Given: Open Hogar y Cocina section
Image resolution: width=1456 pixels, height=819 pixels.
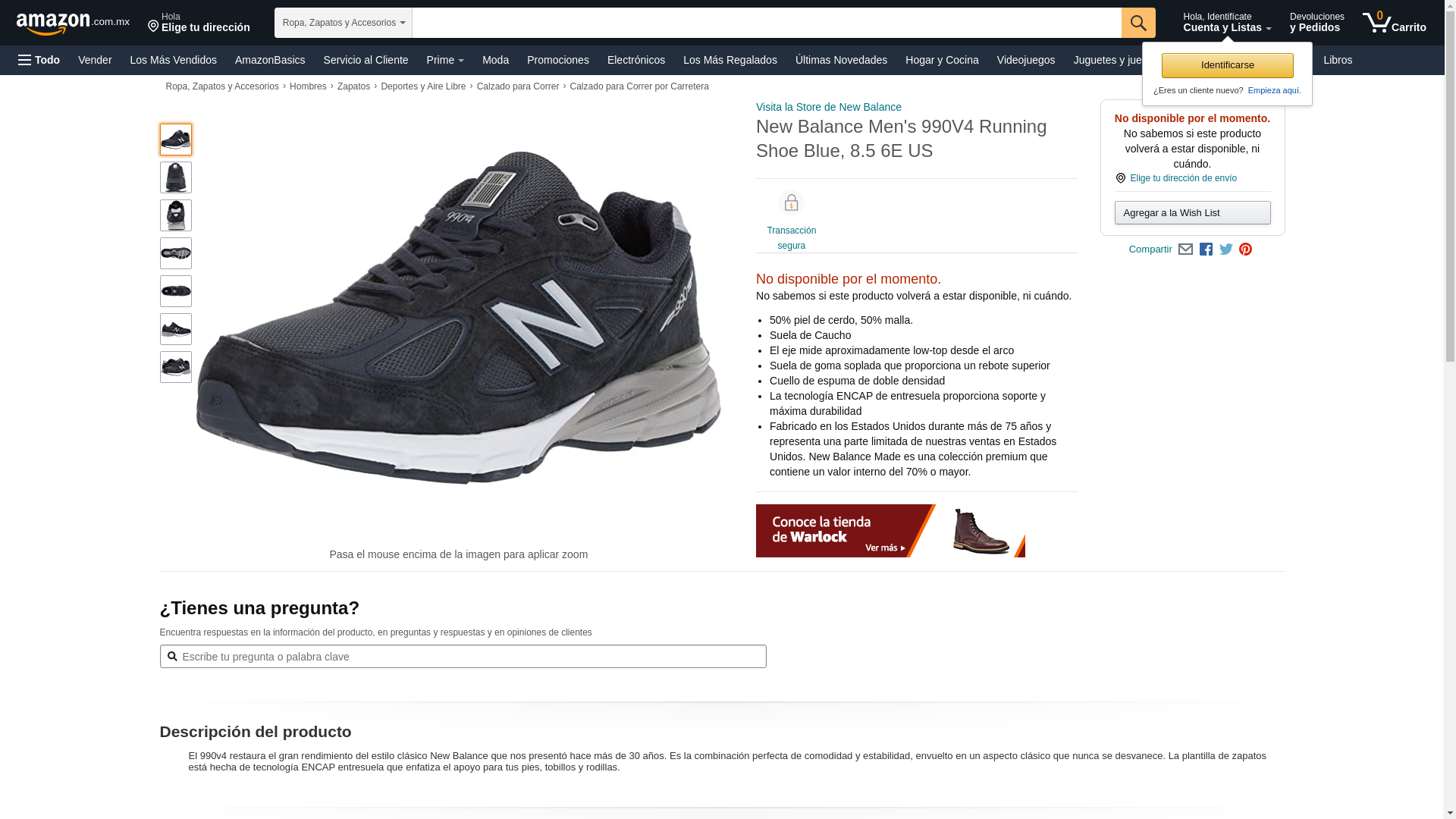Looking at the screenshot, I should (x=942, y=60).
